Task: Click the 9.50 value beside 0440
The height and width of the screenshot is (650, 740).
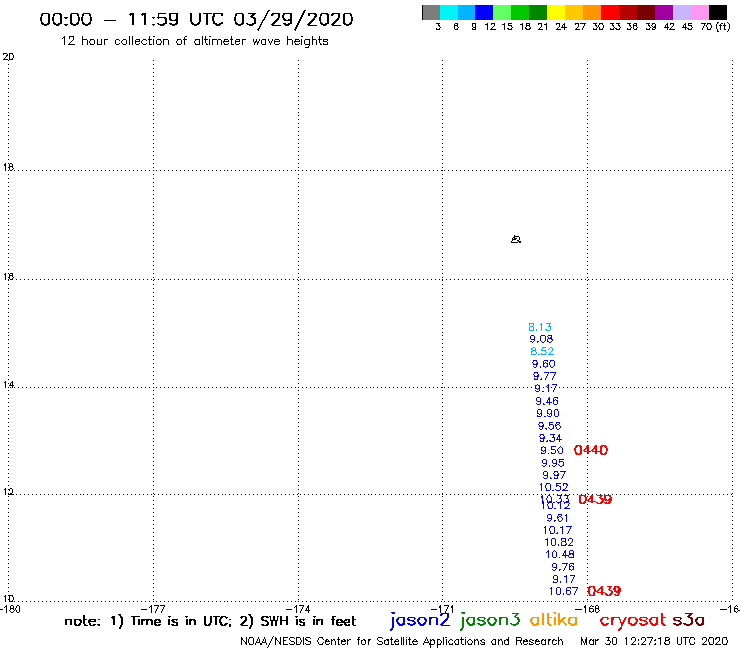Action: tap(552, 450)
